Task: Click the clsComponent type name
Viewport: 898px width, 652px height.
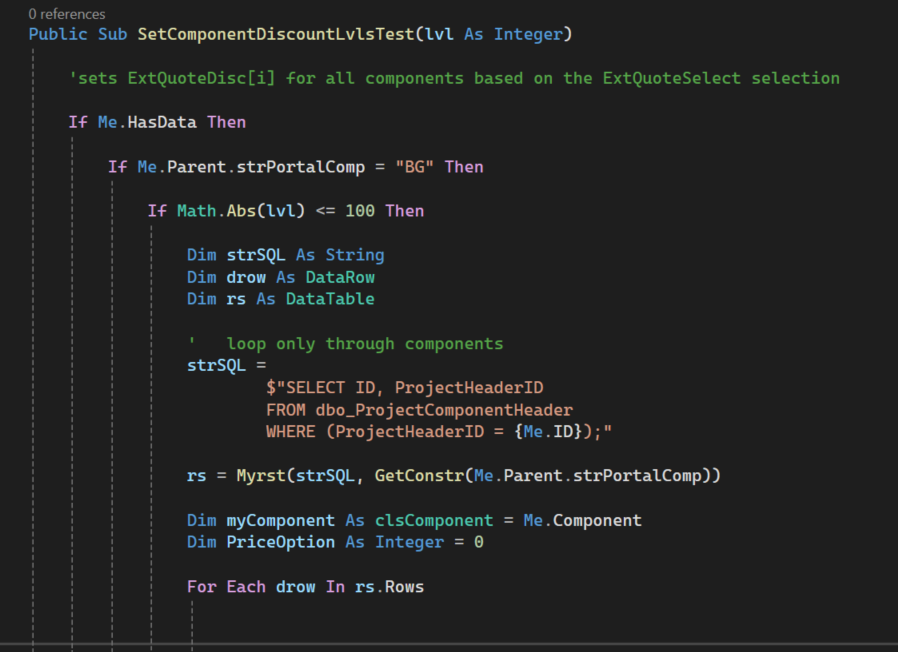Action: click(x=434, y=520)
